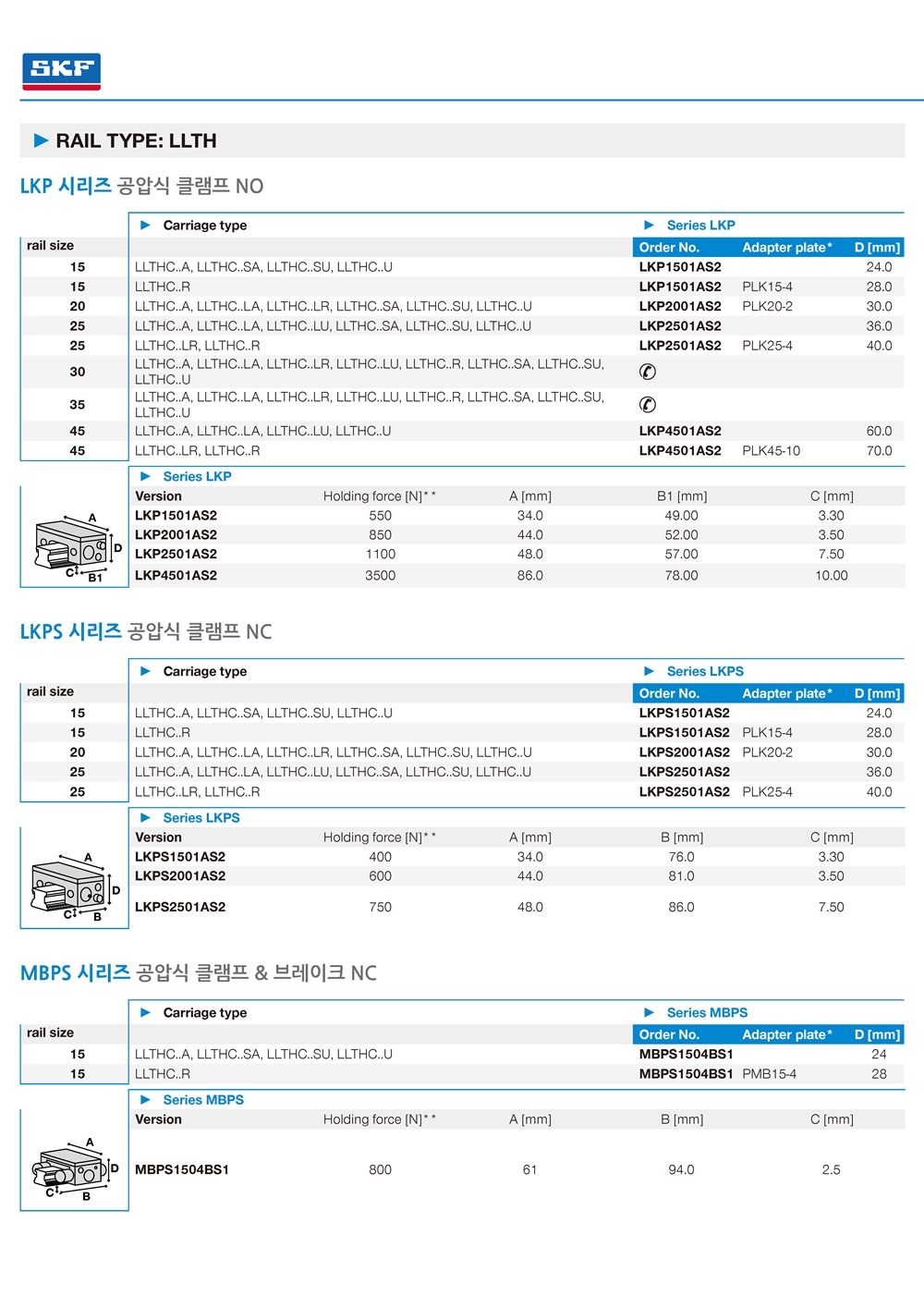Click the B1 value "57.00"
Screen dimensions: 924x1308
point(681,555)
